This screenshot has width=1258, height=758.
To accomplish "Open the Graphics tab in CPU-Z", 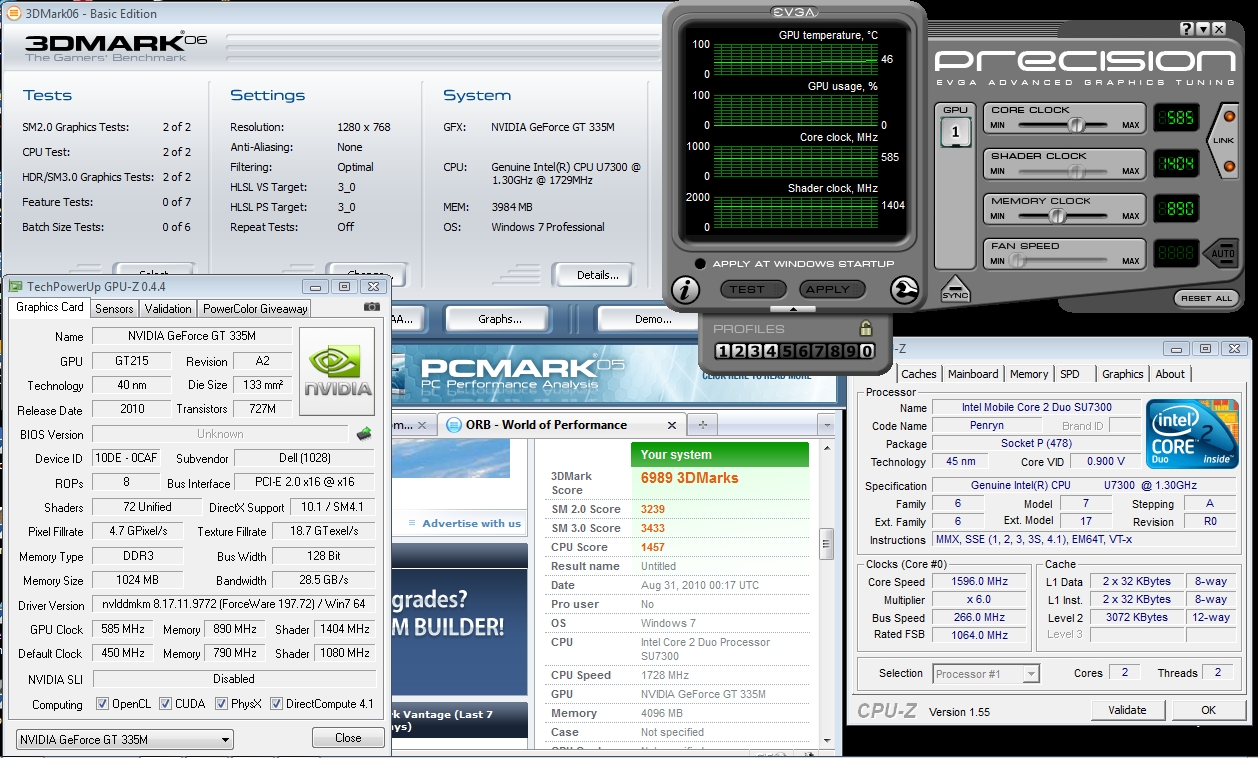I will (x=1122, y=374).
